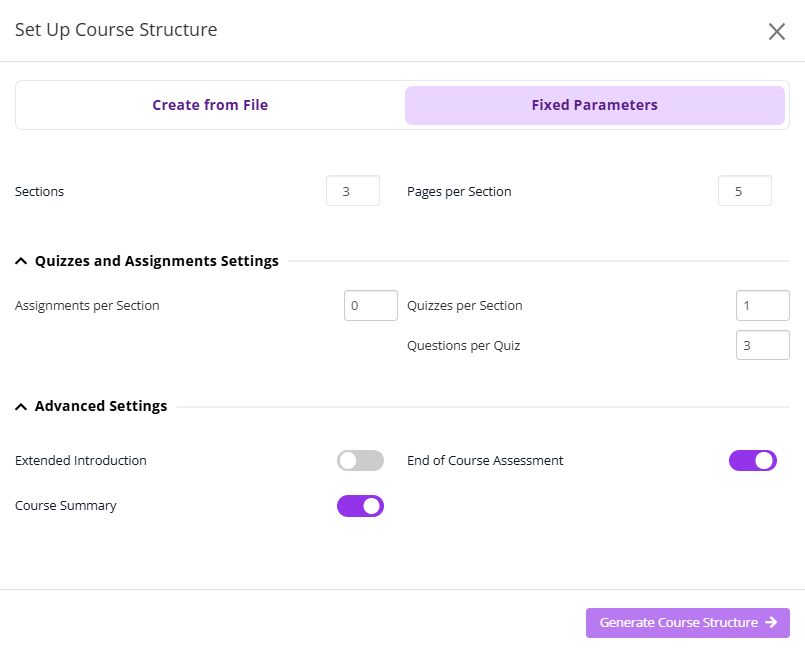Click the Generate Course Structure button

point(679,623)
